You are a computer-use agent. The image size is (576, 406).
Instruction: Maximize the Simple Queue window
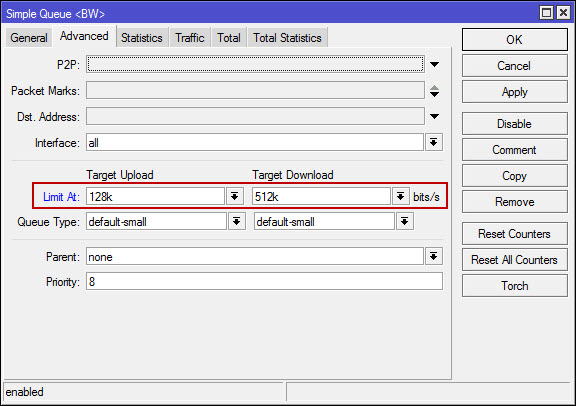[x=547, y=13]
